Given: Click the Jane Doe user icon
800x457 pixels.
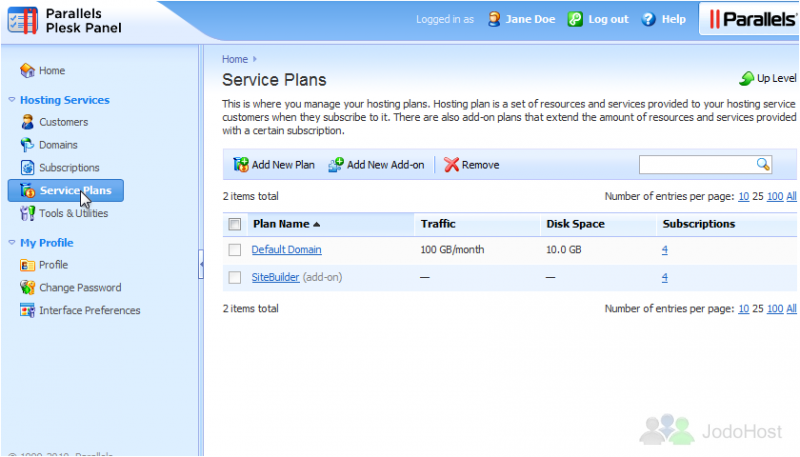Looking at the screenshot, I should 494,19.
